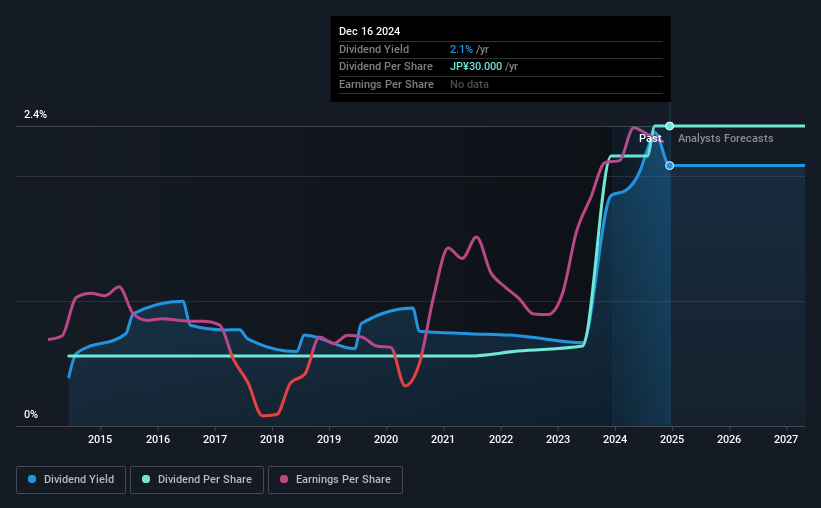The width and height of the screenshot is (821, 508).
Task: Click the 2015 x-axis label
Action: click(x=100, y=439)
